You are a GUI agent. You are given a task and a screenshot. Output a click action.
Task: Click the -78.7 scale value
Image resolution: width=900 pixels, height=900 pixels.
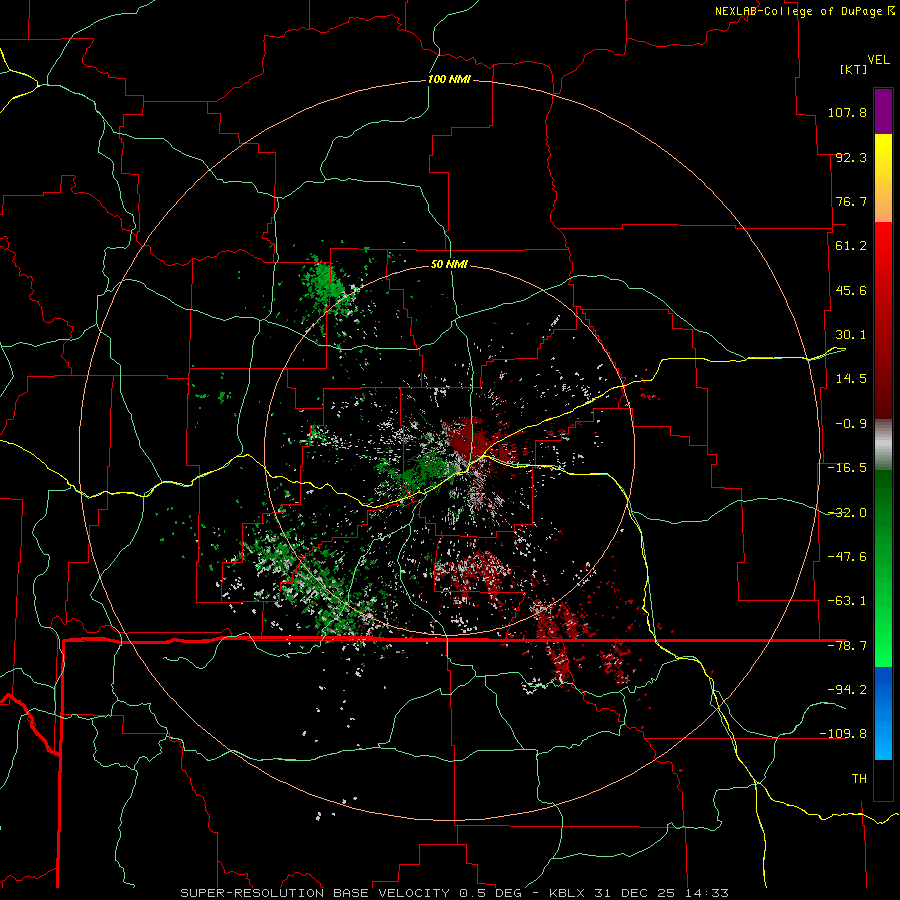click(847, 646)
